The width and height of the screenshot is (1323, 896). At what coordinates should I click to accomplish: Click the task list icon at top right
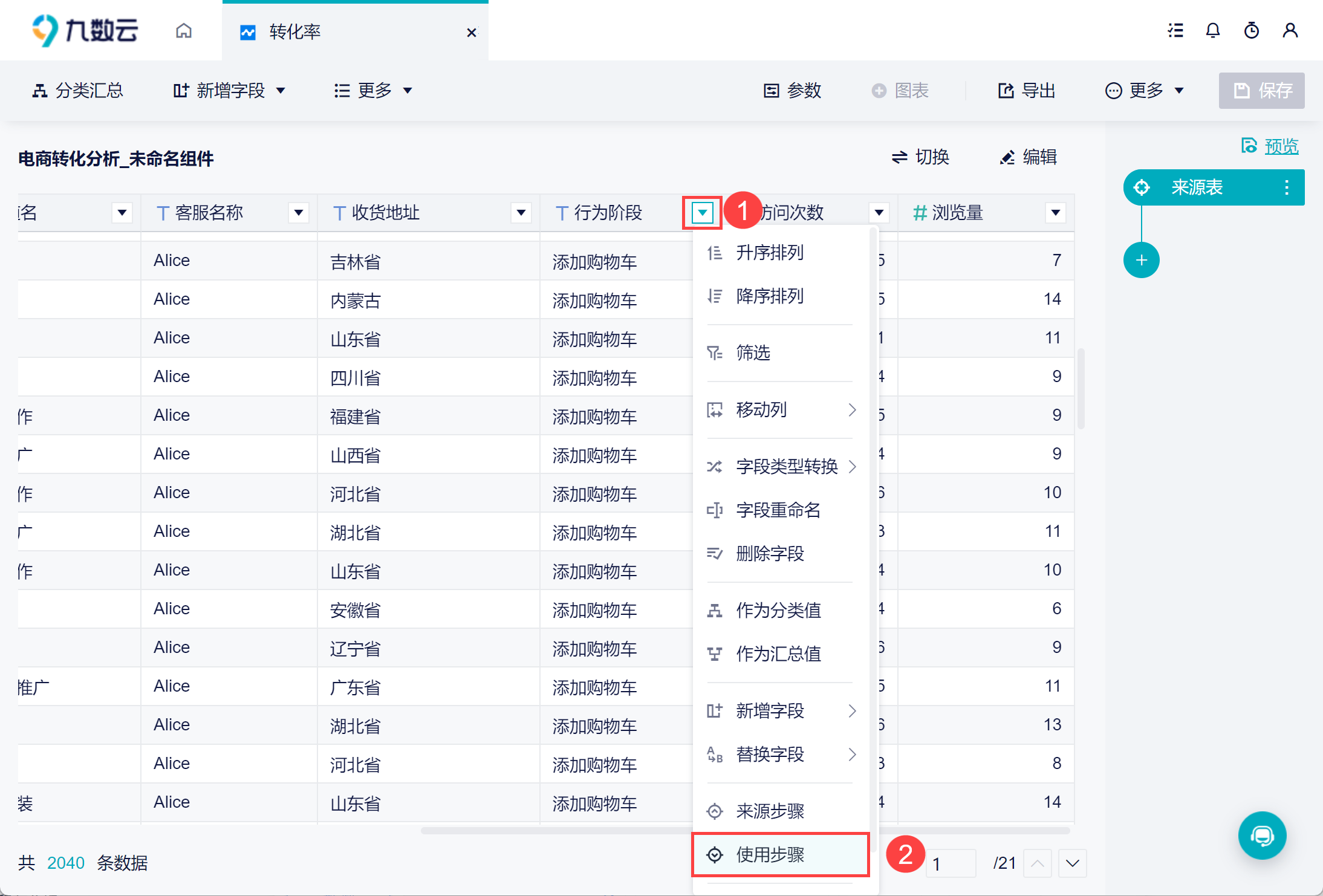(1175, 31)
